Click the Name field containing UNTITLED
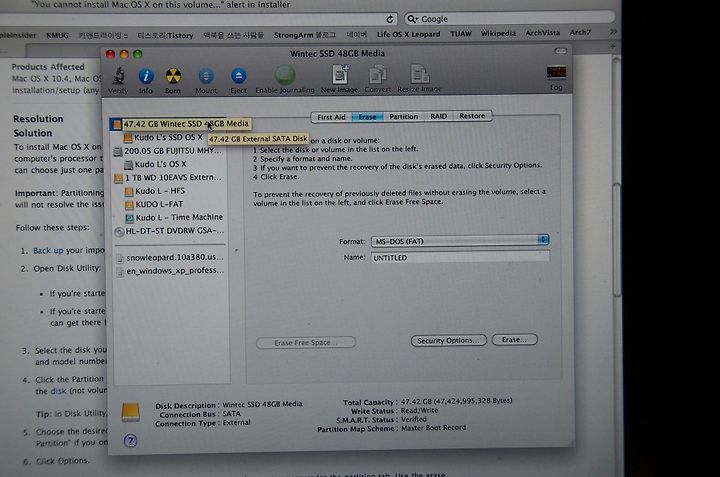 click(460, 257)
